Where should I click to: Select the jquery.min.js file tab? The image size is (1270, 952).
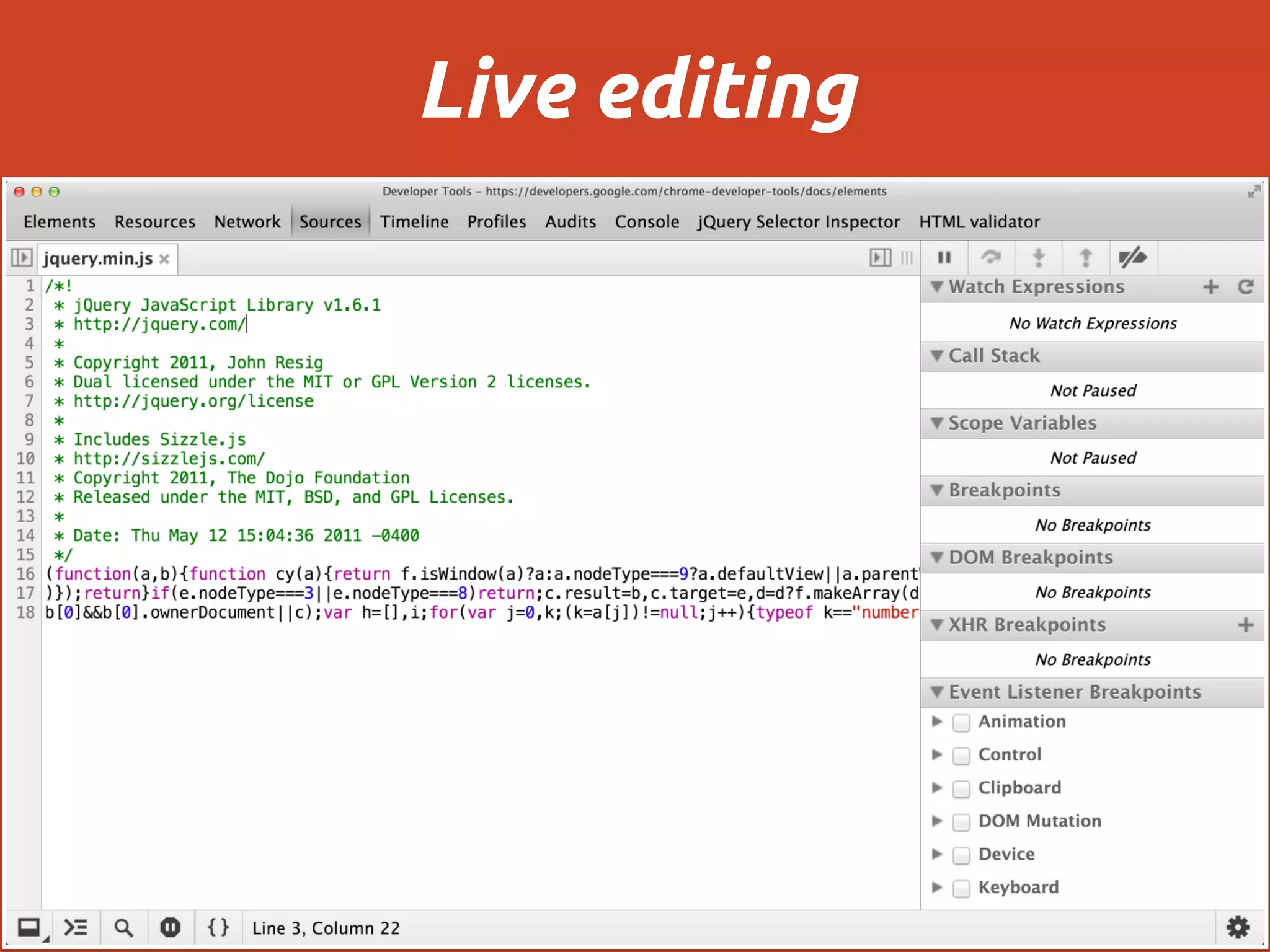click(98, 259)
